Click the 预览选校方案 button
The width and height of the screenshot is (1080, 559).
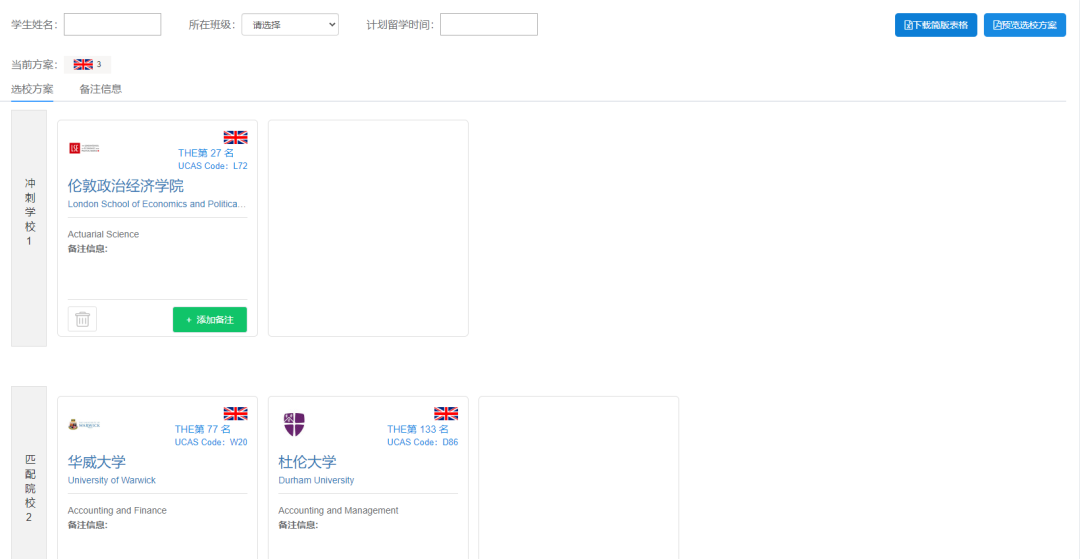click(x=1025, y=25)
